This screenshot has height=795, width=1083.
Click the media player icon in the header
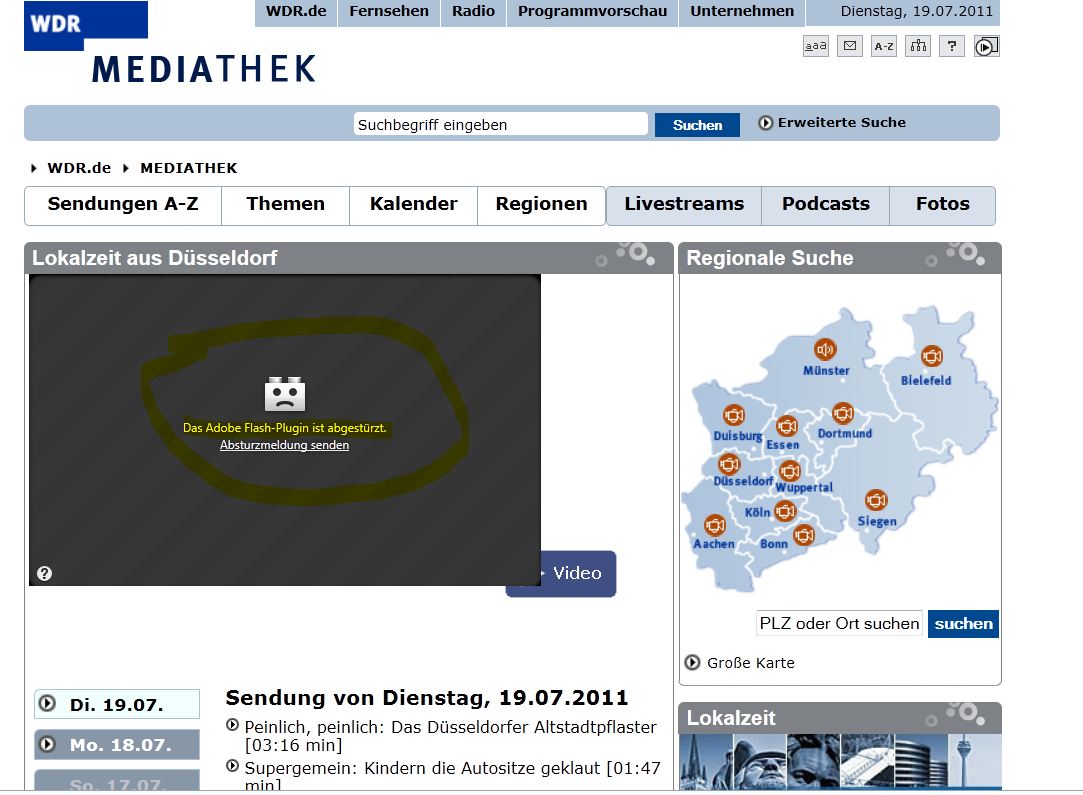(986, 46)
